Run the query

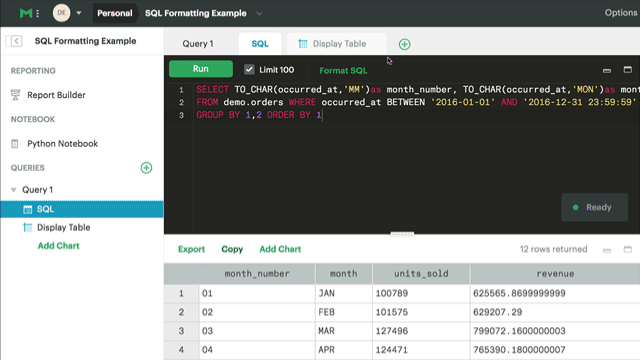point(201,69)
